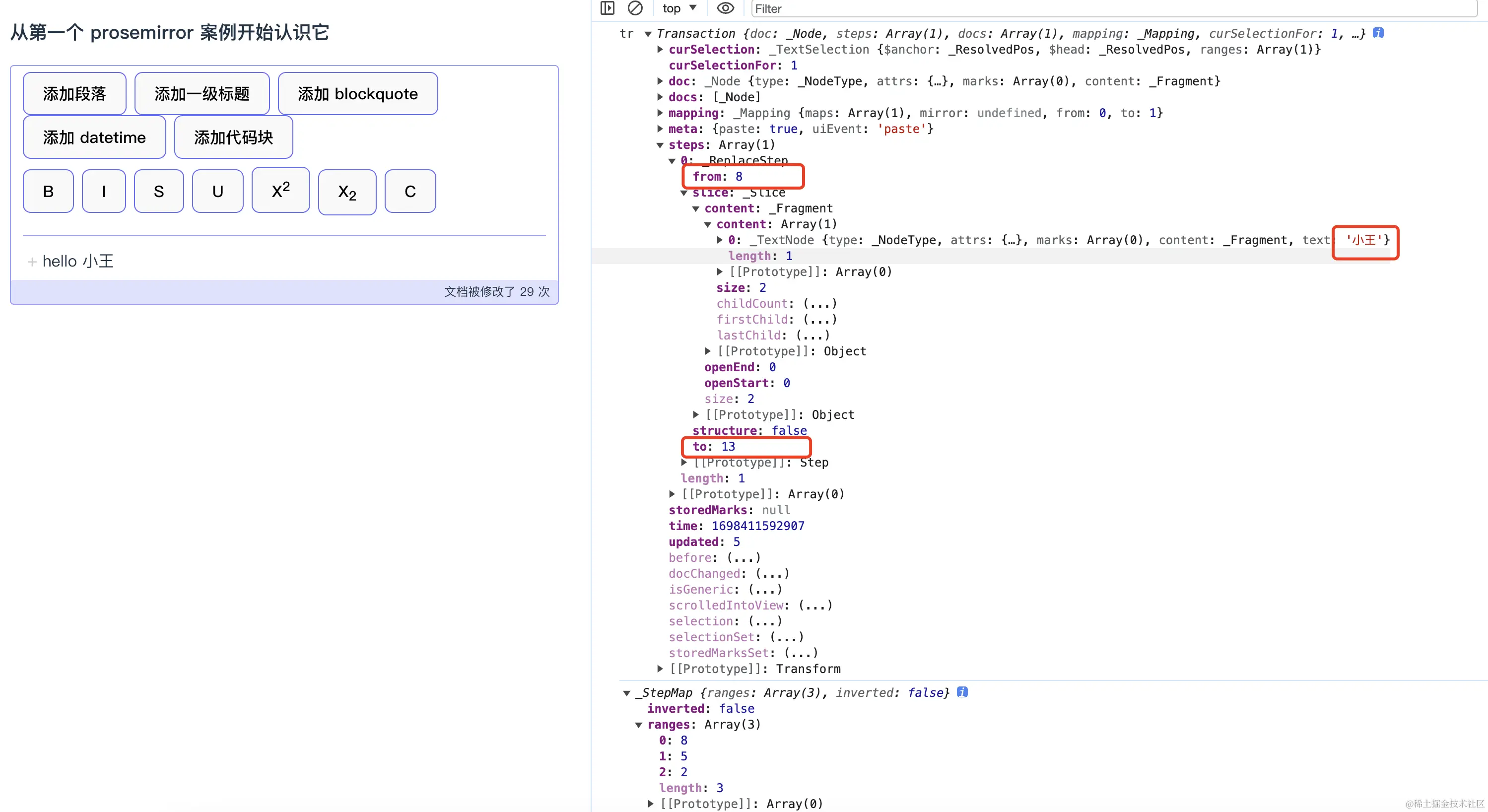The image size is (1488, 812).
Task: Open live expression eye icon
Action: tap(725, 8)
